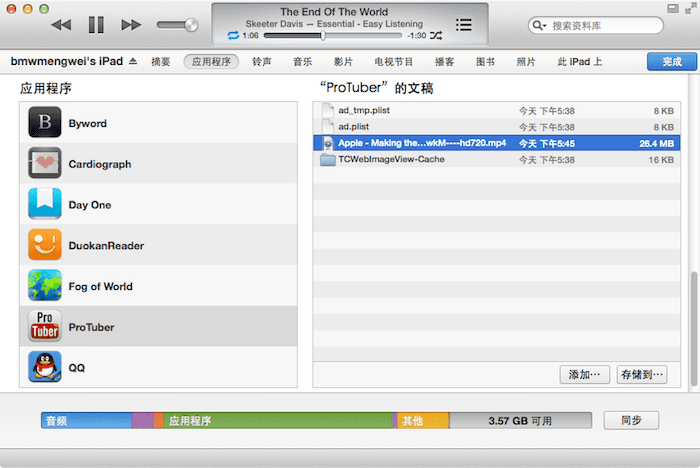The width and height of the screenshot is (700, 468).
Task: Select the ad_tmp.plist file
Action: click(x=496, y=110)
